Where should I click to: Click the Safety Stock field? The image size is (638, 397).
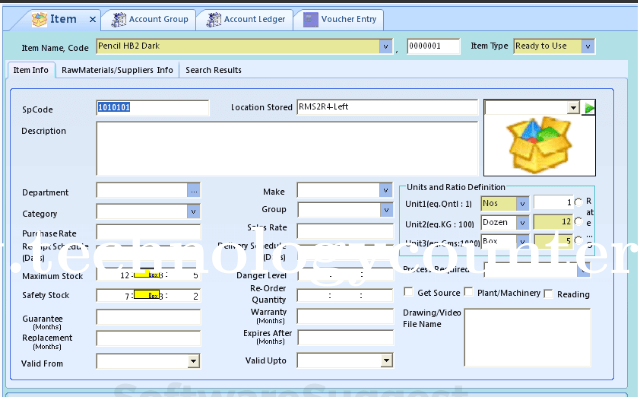tap(149, 296)
